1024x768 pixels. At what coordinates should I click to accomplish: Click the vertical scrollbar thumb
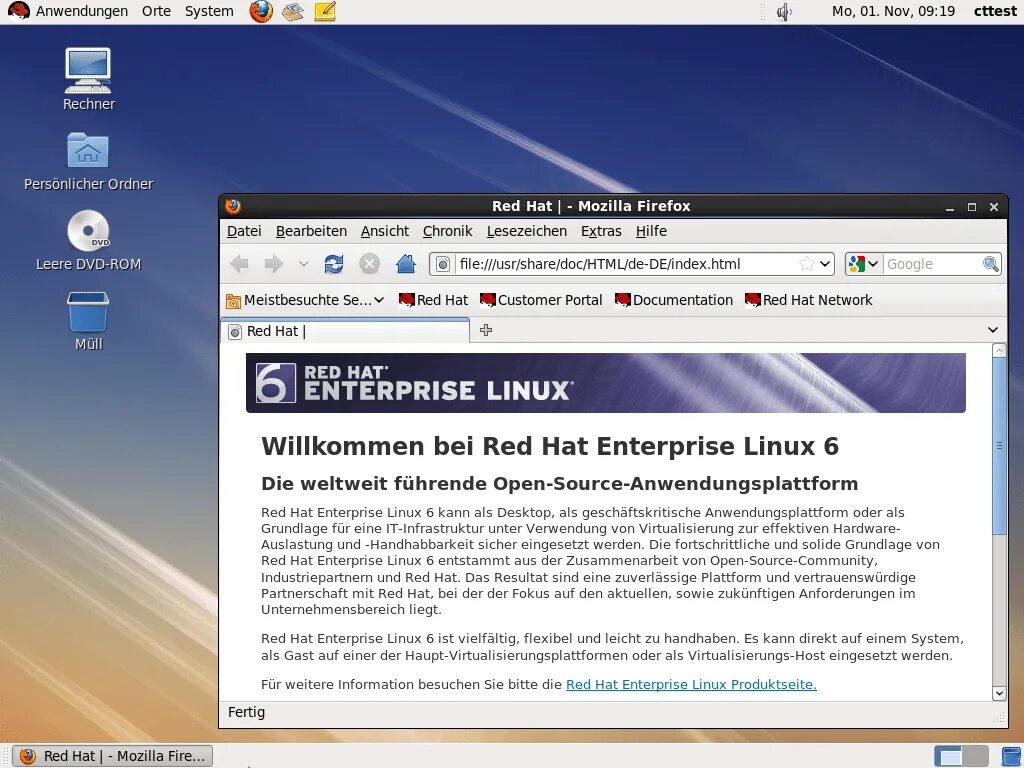pyautogui.click(x=999, y=445)
